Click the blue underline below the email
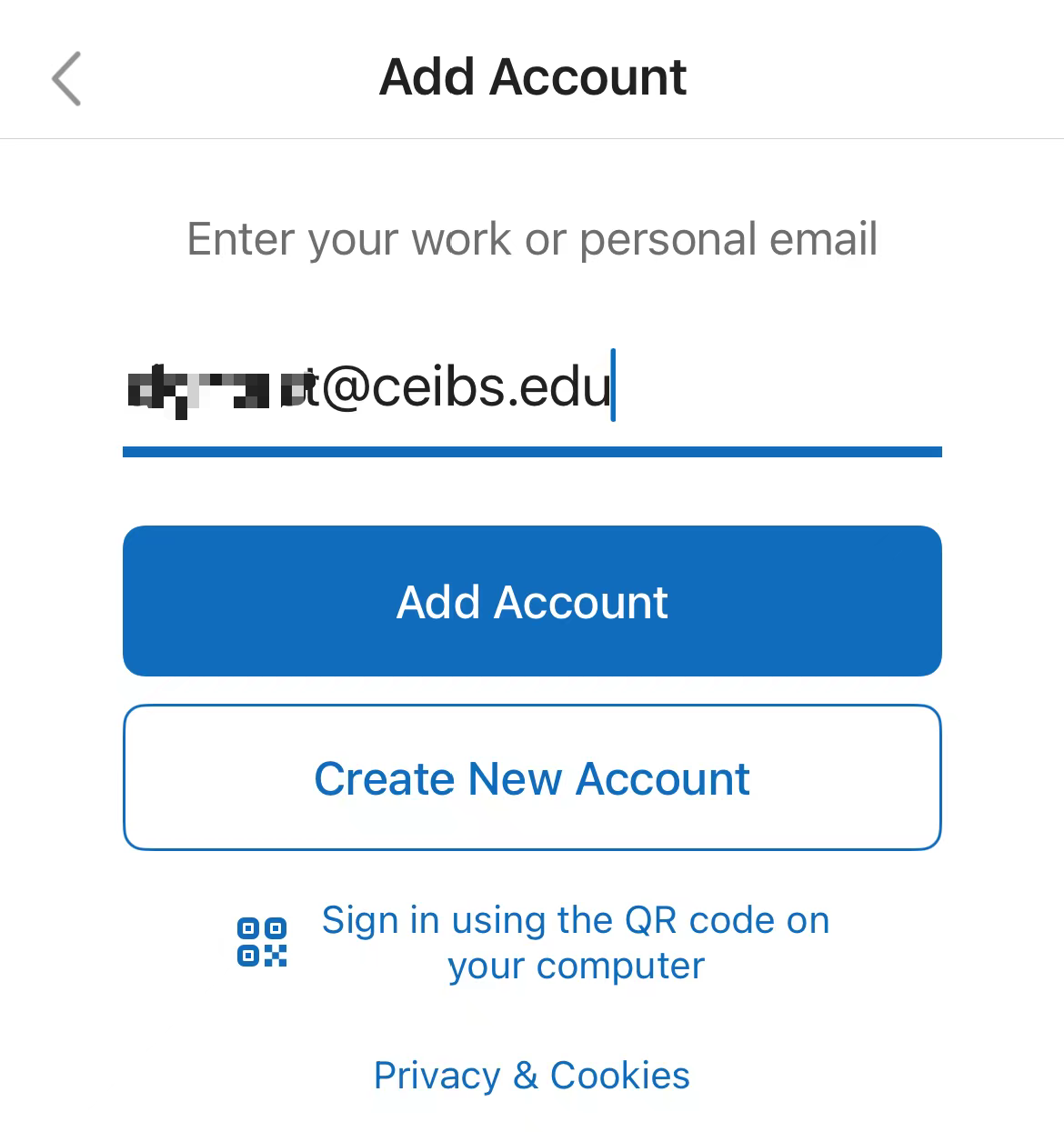The height and width of the screenshot is (1132, 1064). click(x=532, y=452)
